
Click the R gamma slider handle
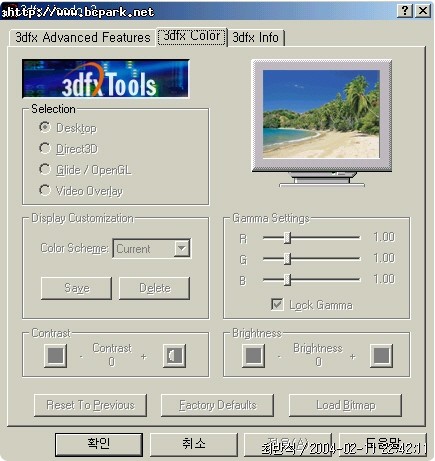coord(288,238)
